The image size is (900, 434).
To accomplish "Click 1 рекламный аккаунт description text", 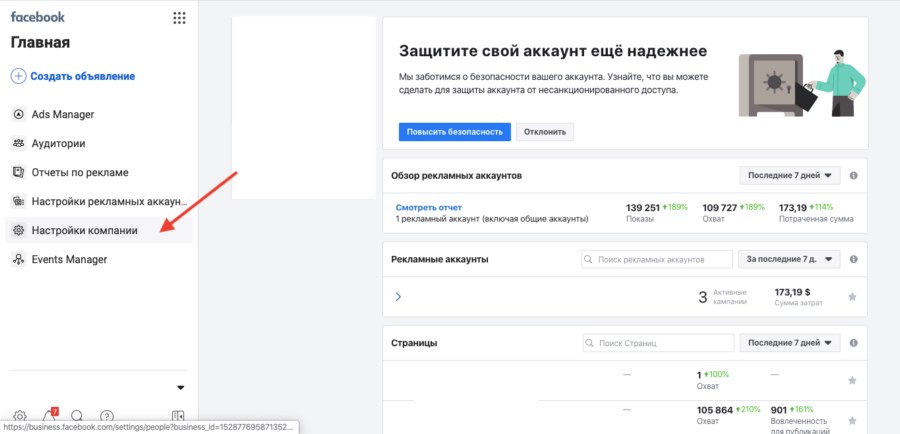I will pos(492,219).
